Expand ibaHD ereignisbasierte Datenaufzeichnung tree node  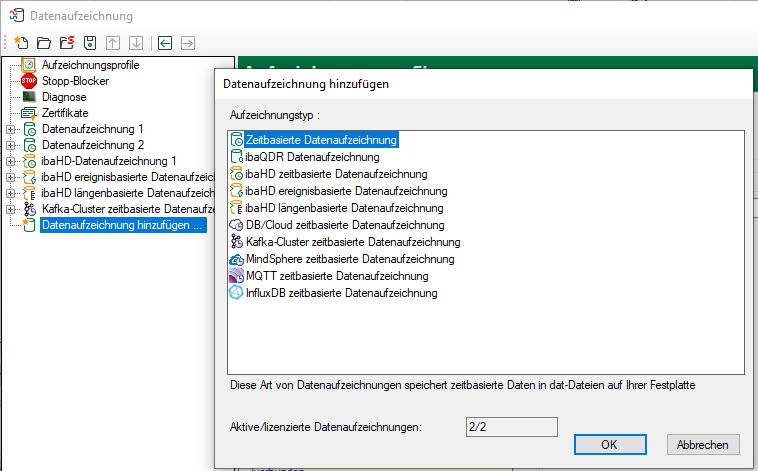[10, 177]
